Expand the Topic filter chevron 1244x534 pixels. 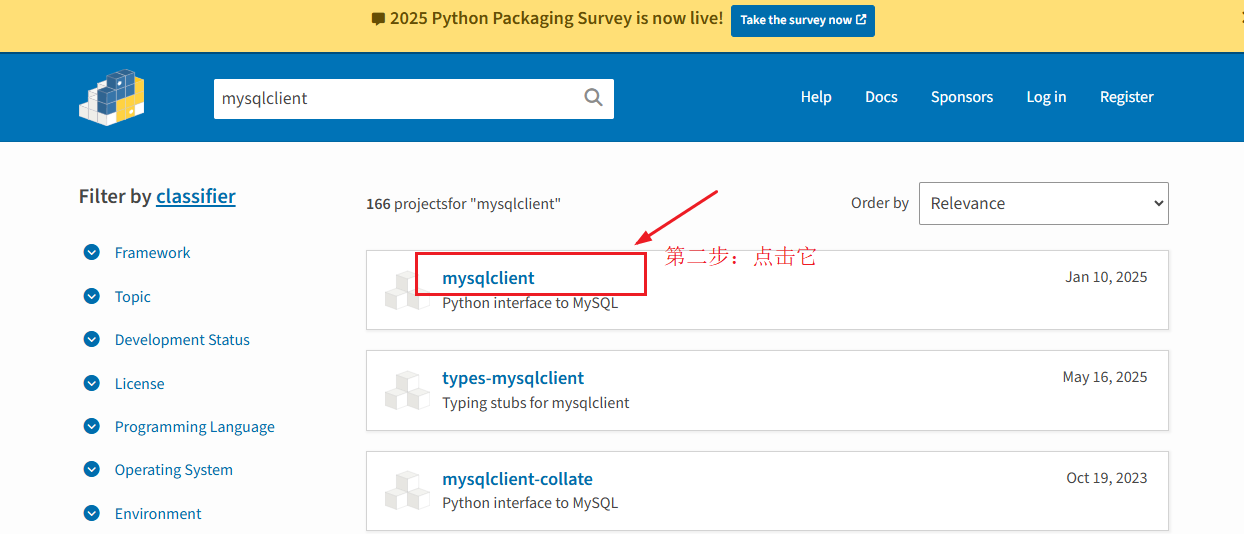[x=92, y=296]
